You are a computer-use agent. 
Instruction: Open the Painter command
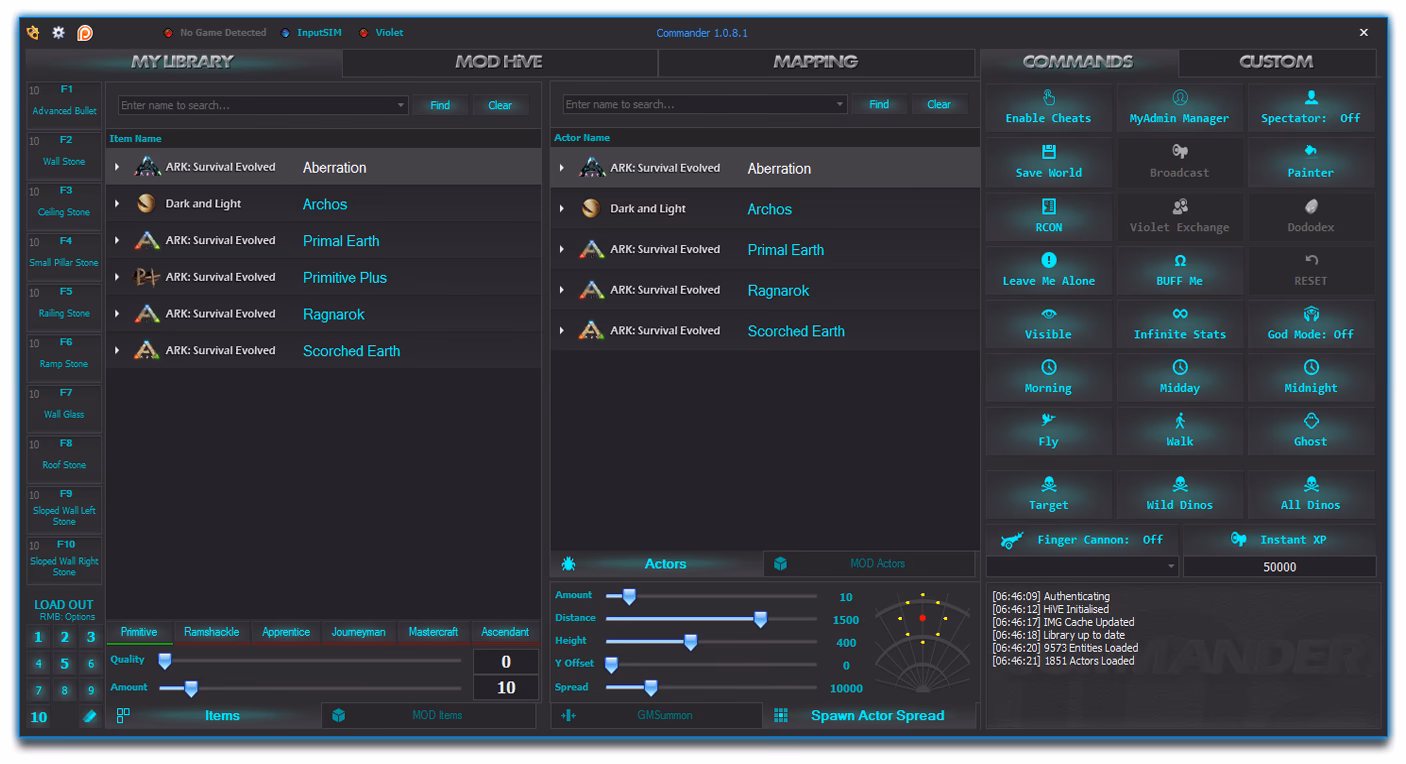pyautogui.click(x=1310, y=162)
